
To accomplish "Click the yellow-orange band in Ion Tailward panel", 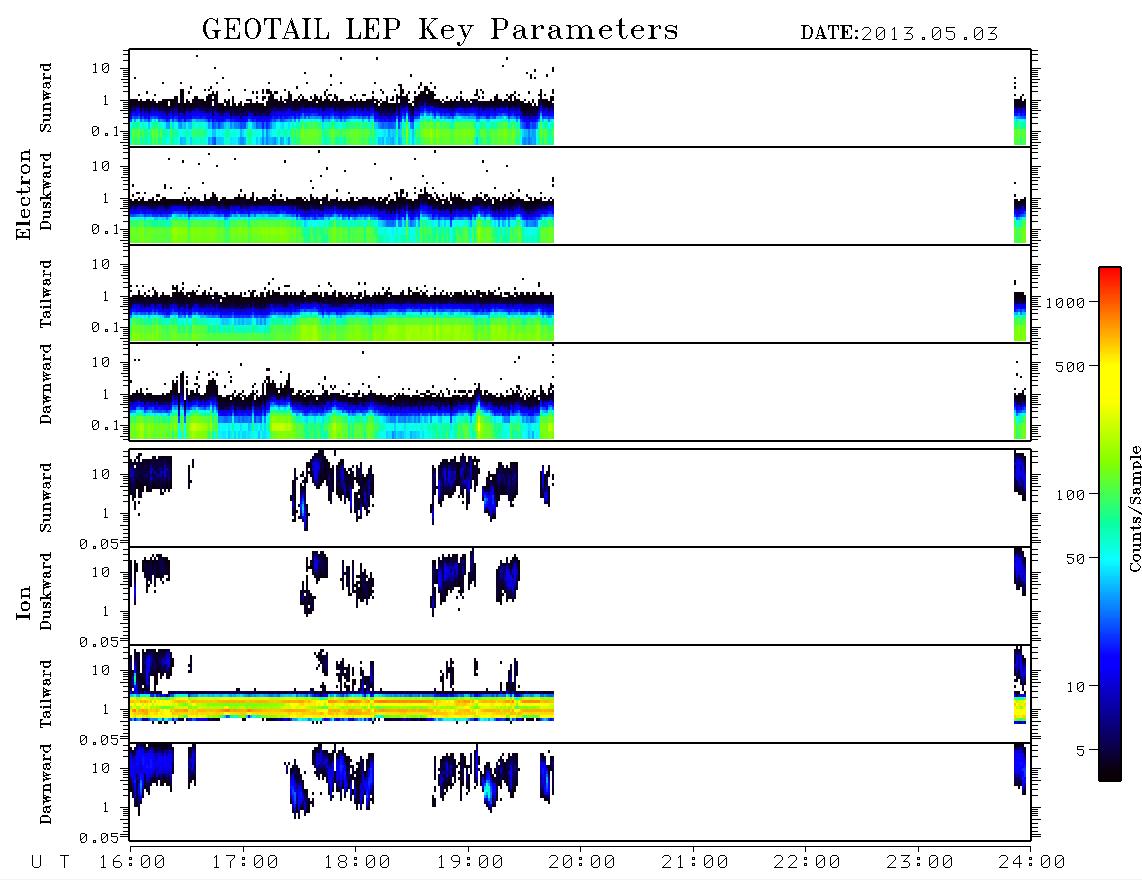I will pyautogui.click(x=342, y=707).
